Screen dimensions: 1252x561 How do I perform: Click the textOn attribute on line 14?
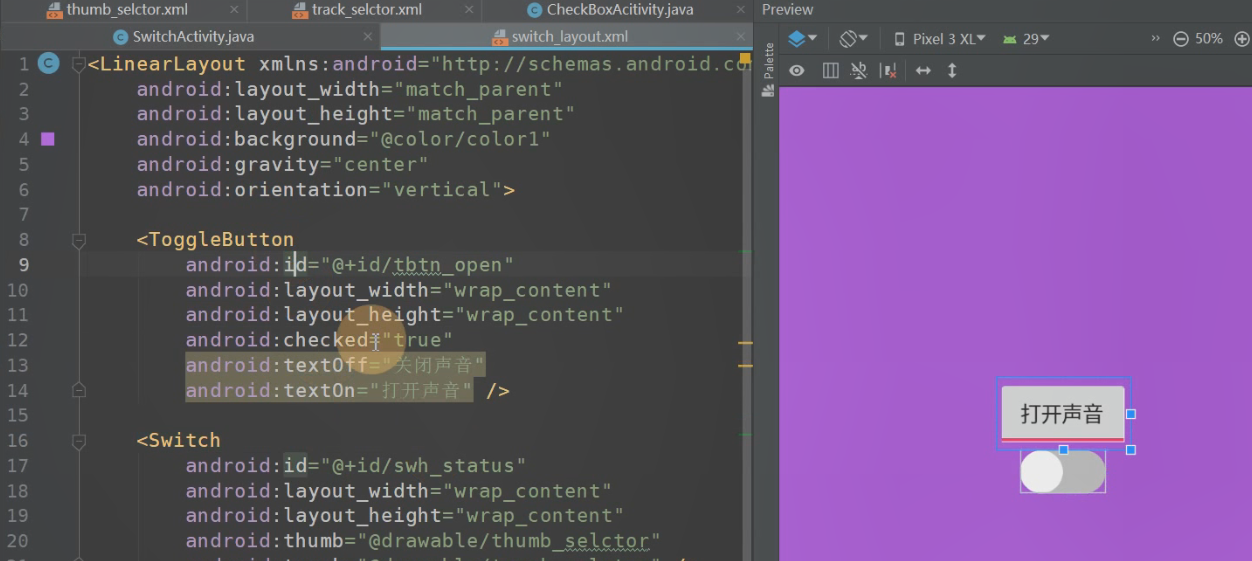(x=329, y=390)
